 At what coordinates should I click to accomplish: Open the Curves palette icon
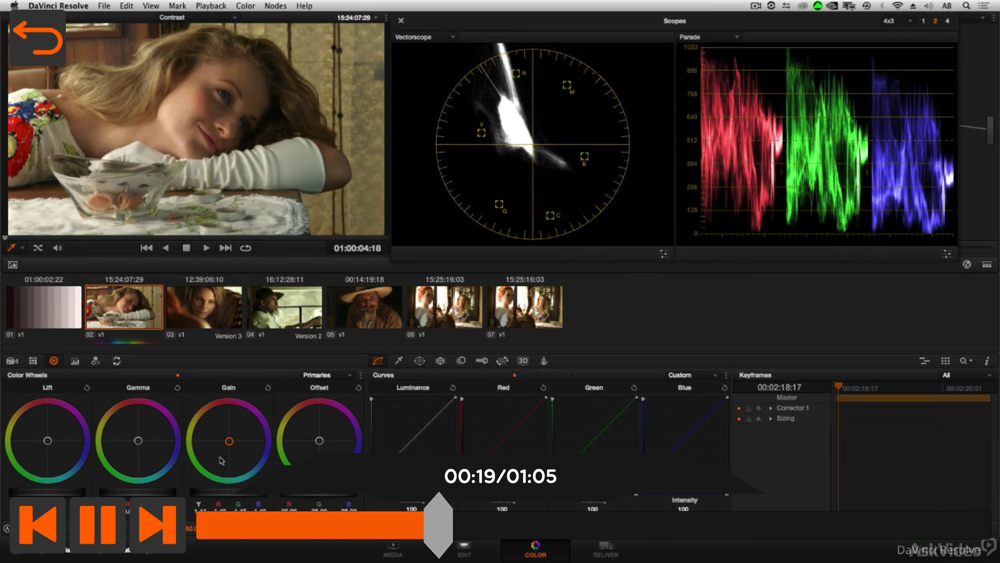tap(378, 361)
